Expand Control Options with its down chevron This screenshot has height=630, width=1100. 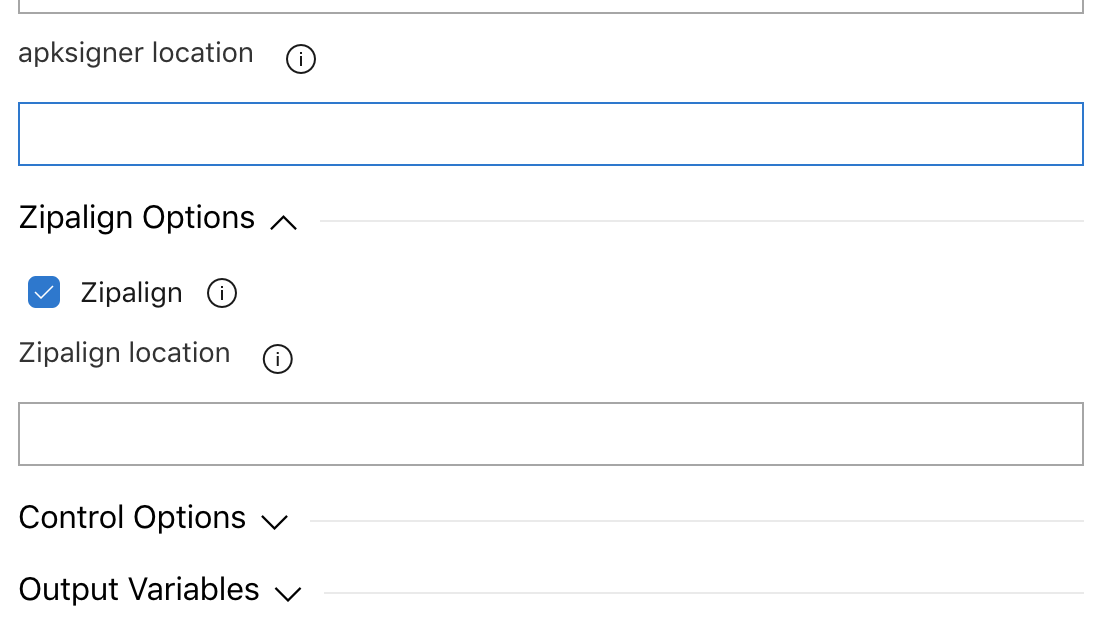274,521
